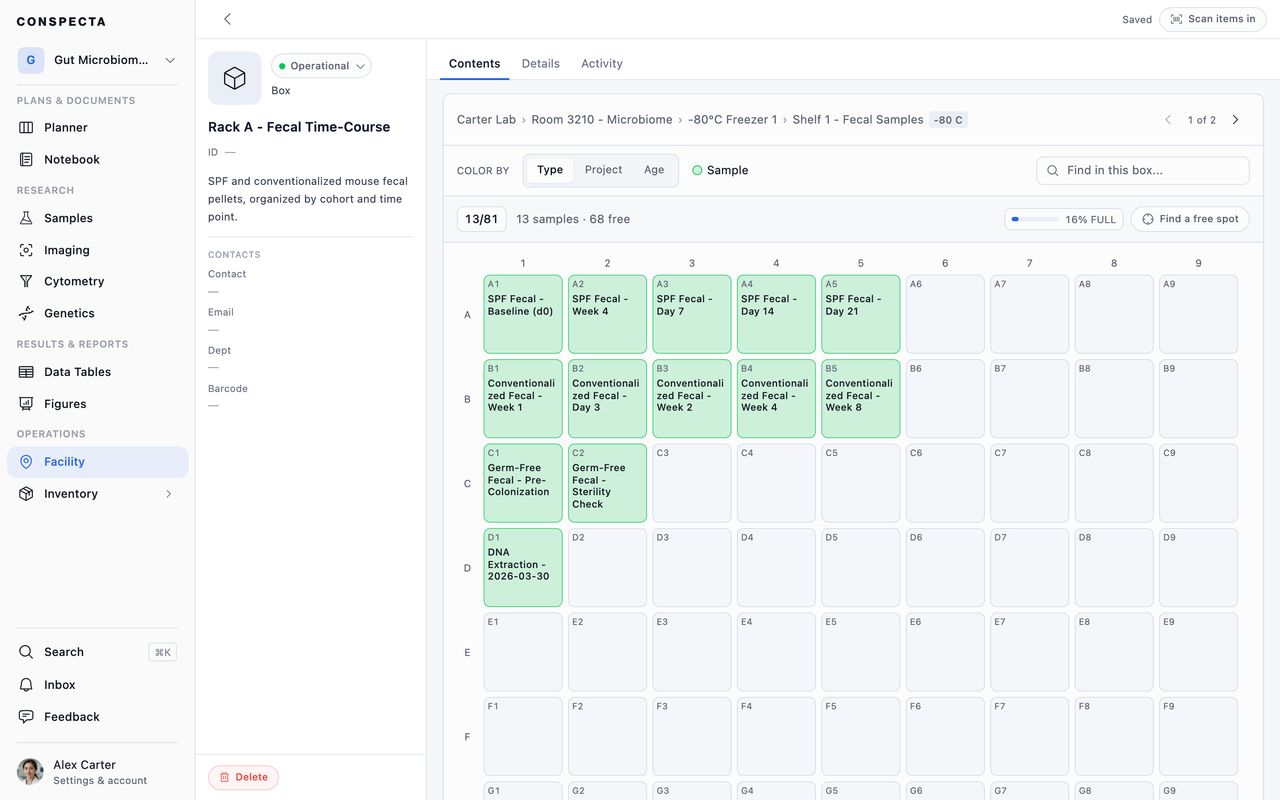Expand the Inventory submenu chevron

tap(168, 494)
